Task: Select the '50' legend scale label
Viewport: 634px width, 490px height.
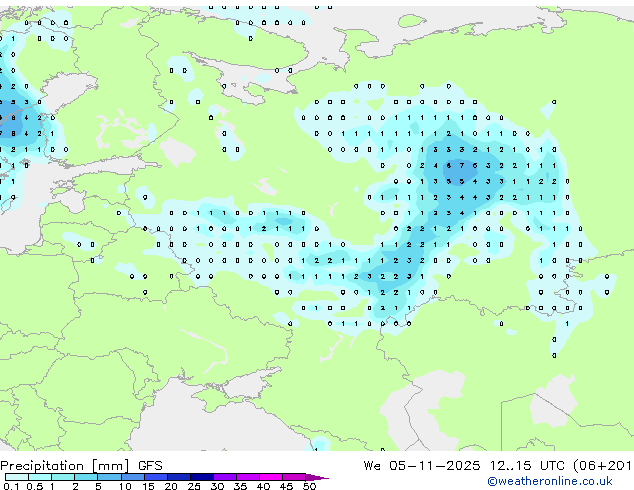Action: (309, 486)
